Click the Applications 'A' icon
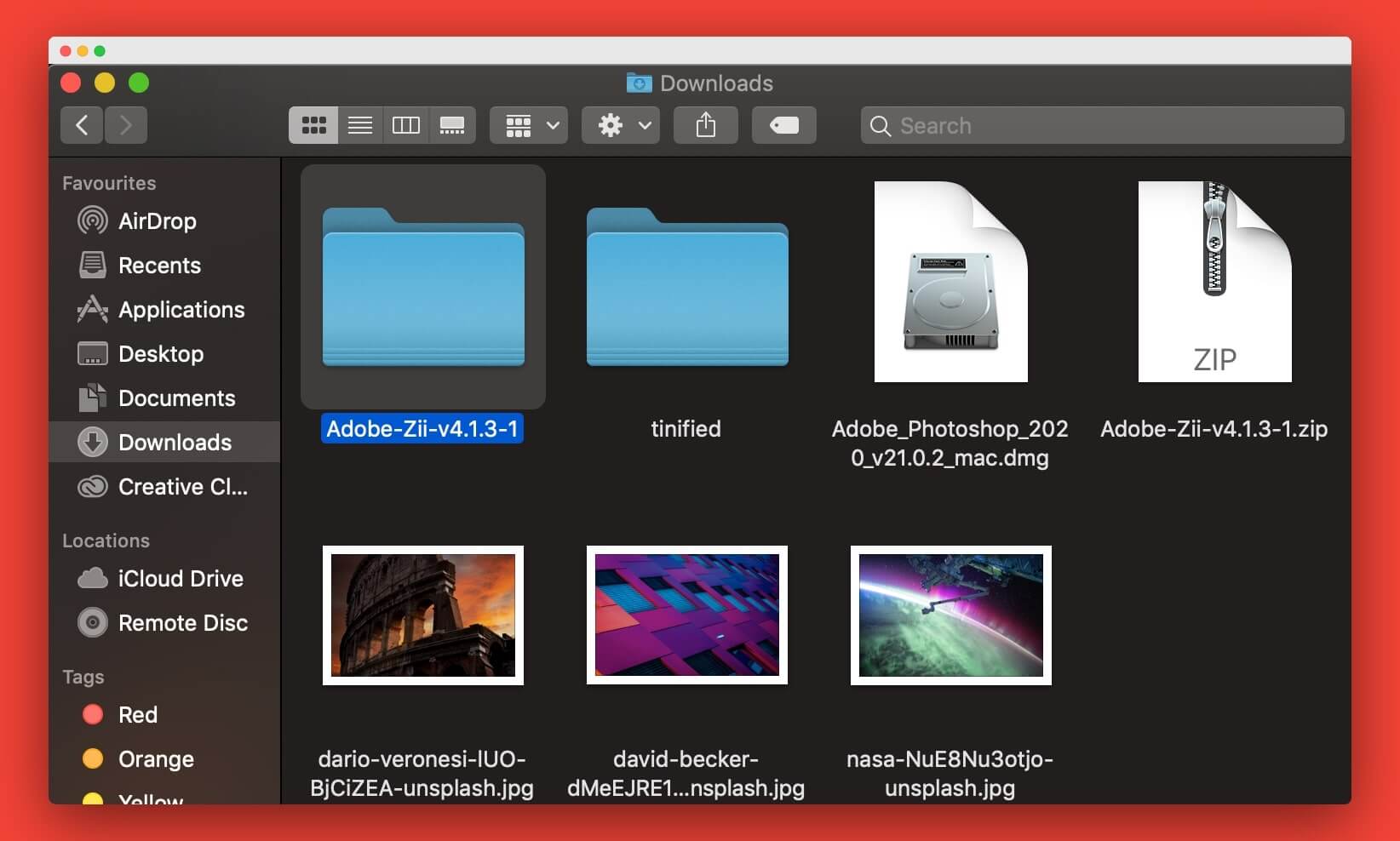 tap(93, 309)
